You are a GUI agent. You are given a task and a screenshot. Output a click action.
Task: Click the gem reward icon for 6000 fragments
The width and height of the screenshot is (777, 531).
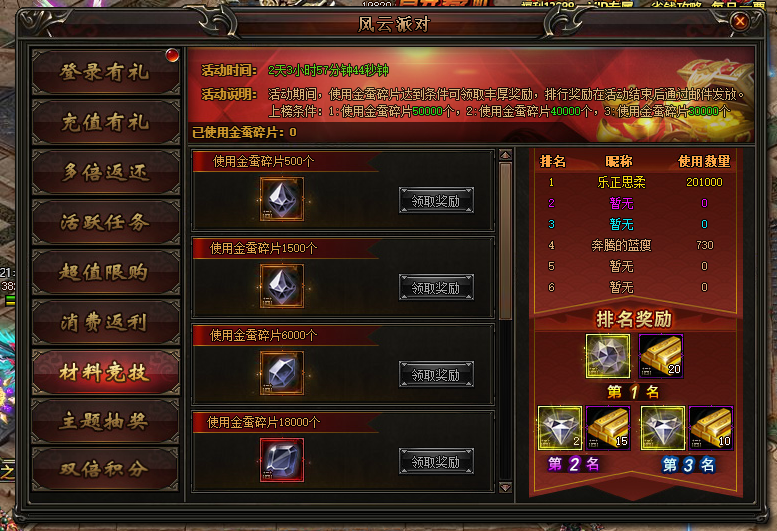coord(282,373)
